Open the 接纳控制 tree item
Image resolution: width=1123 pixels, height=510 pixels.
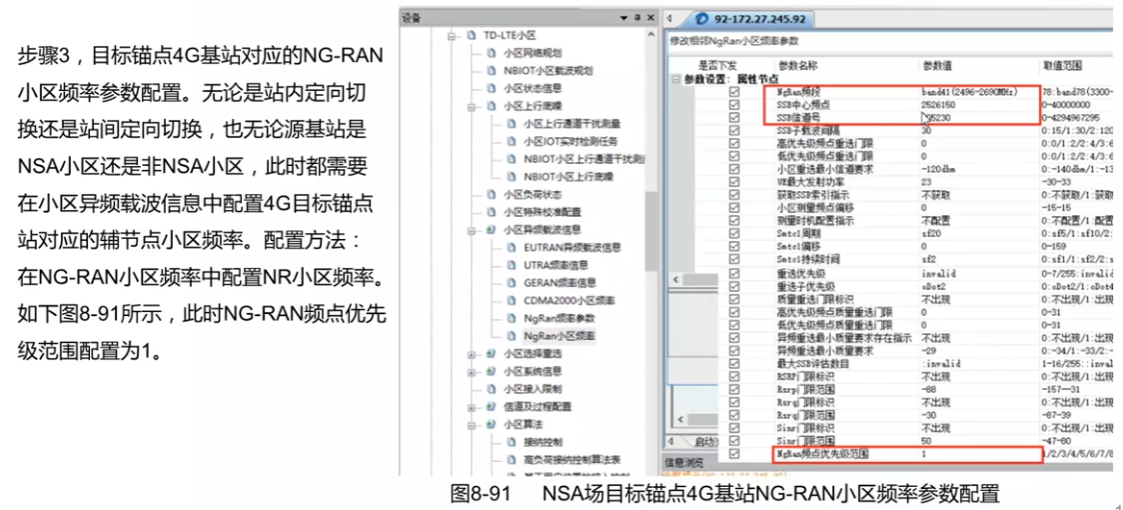click(x=541, y=442)
